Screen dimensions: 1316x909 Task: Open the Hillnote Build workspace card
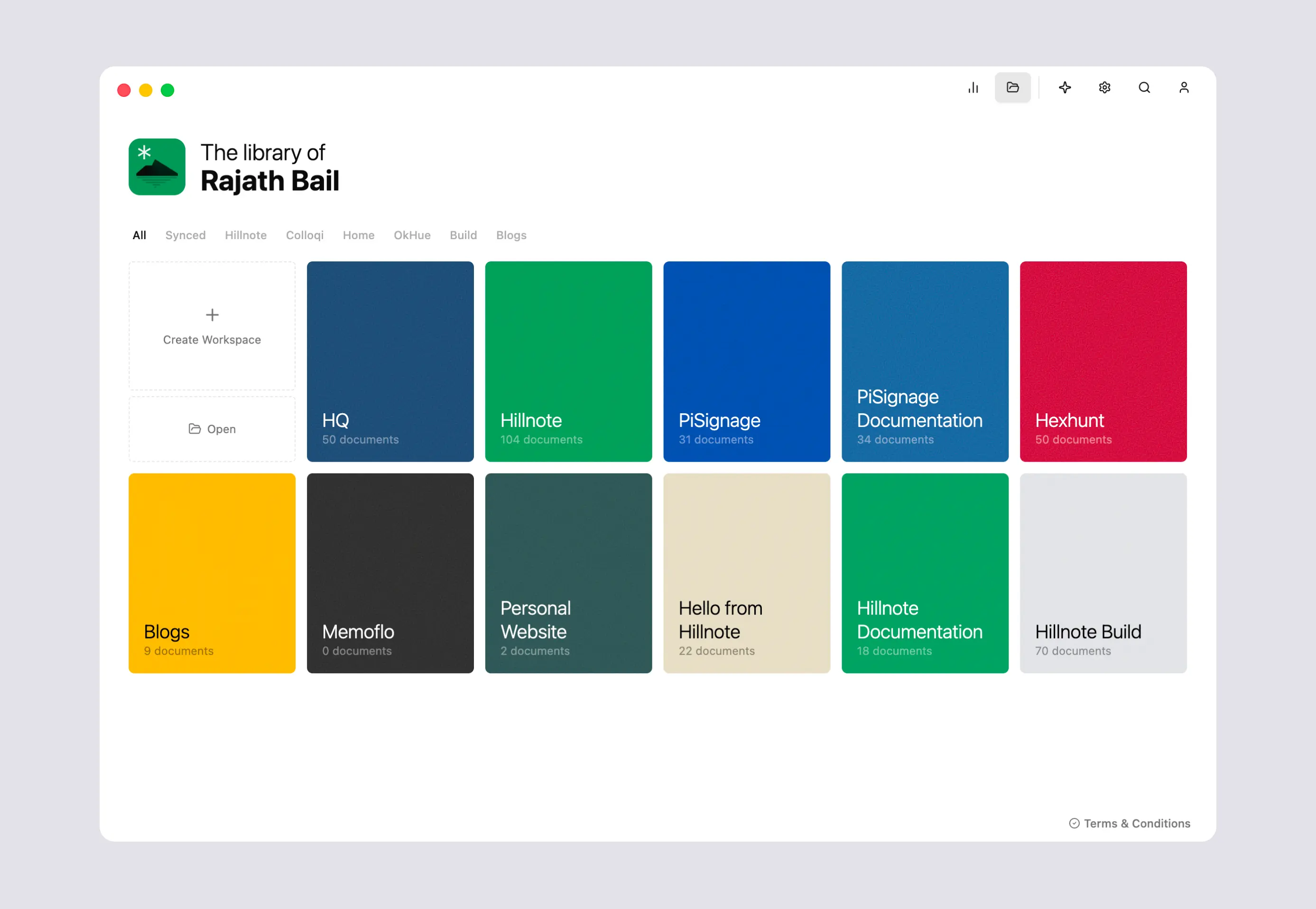1103,573
